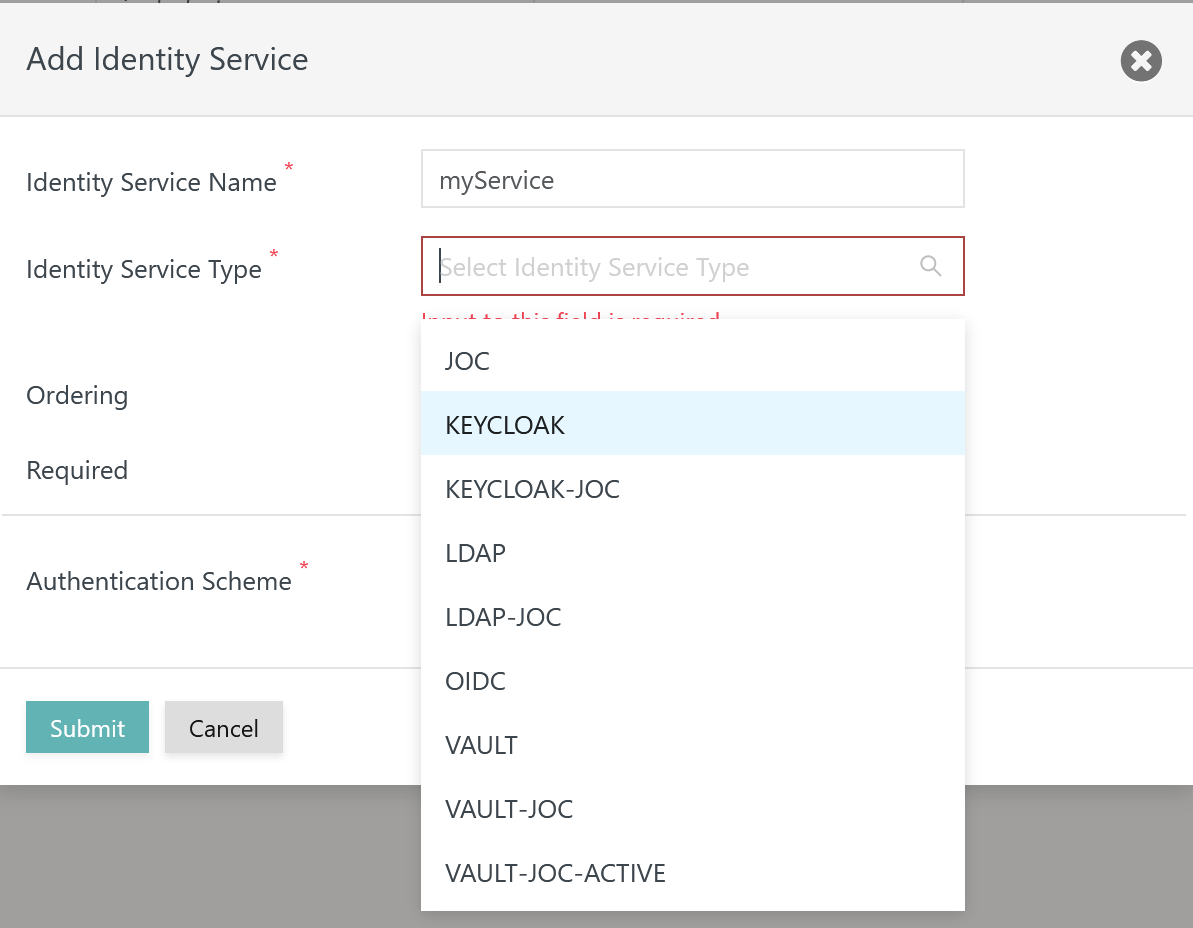Screen dimensions: 1193x928
Task: Select VAULT identity service type
Action: [x=692, y=744]
